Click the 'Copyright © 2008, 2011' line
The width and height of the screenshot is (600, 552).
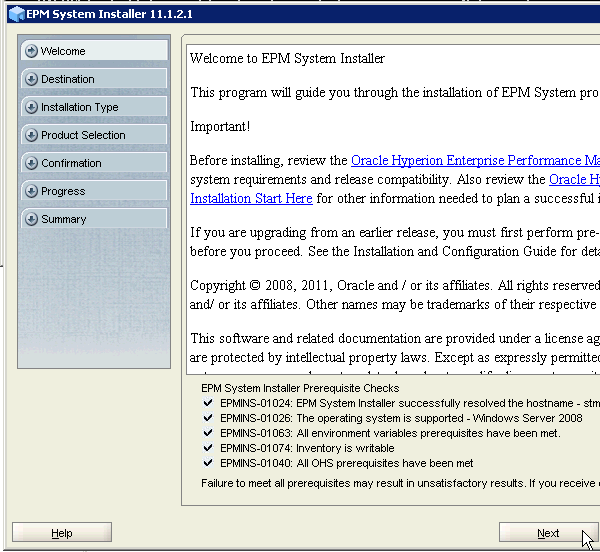click(395, 286)
